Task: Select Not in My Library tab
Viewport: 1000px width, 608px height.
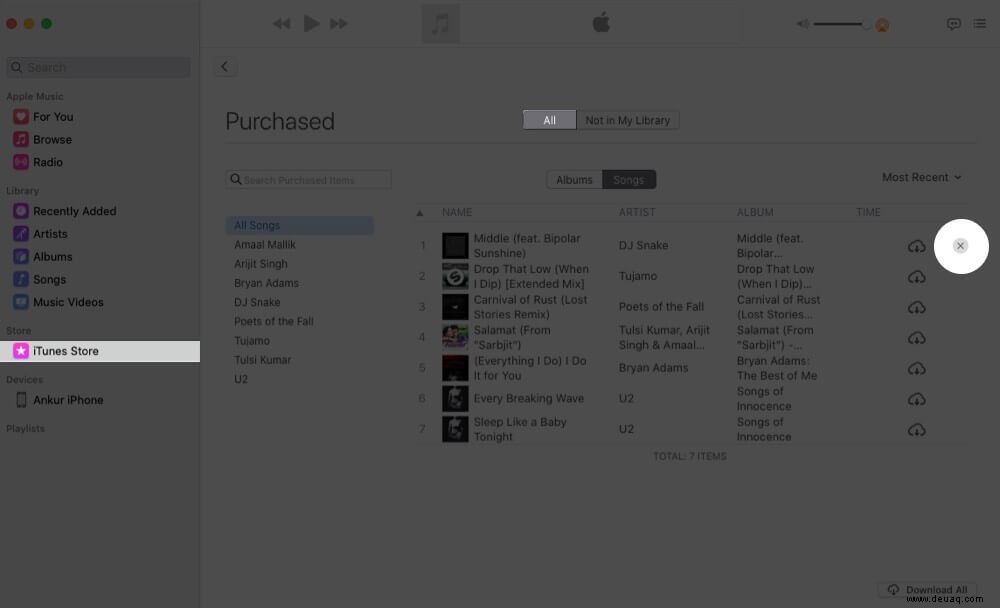Action: point(628,120)
